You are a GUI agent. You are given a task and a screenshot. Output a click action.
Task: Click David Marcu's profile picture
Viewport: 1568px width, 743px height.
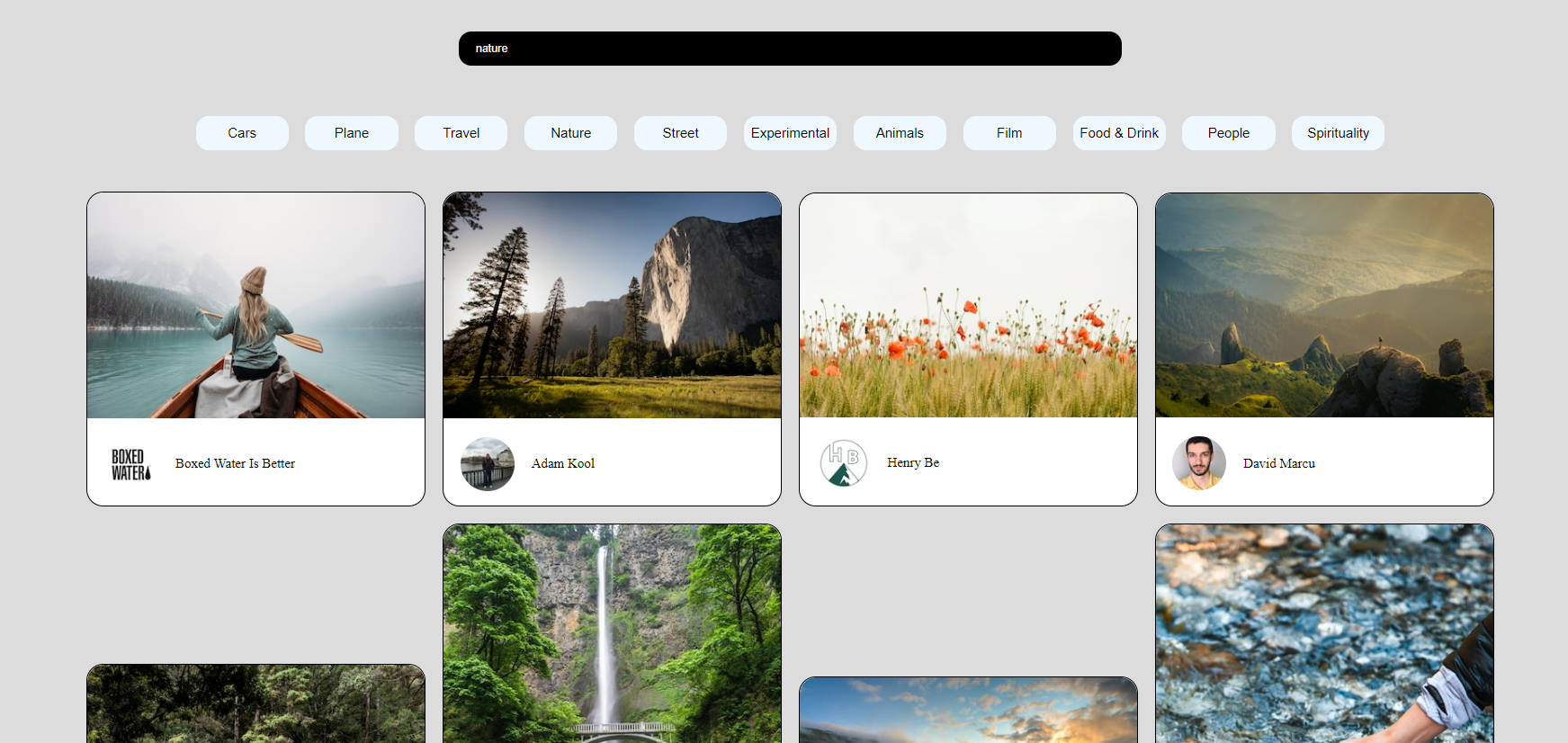1199,463
